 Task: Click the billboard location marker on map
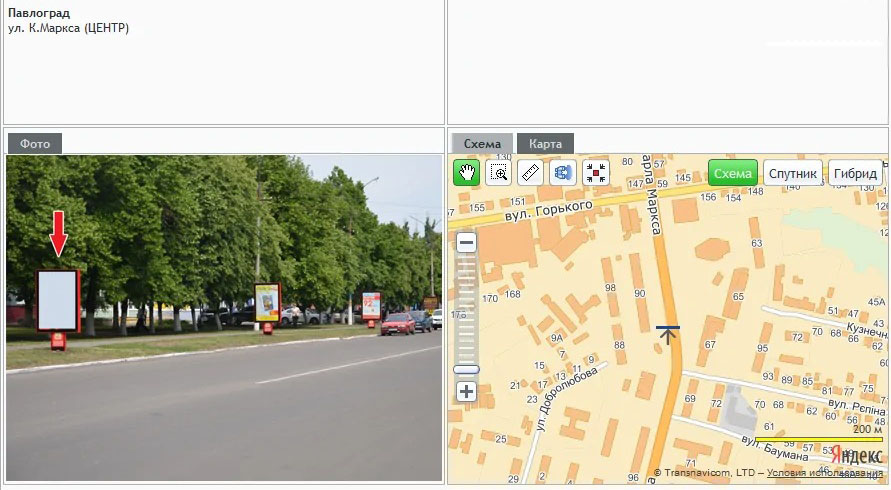point(668,333)
